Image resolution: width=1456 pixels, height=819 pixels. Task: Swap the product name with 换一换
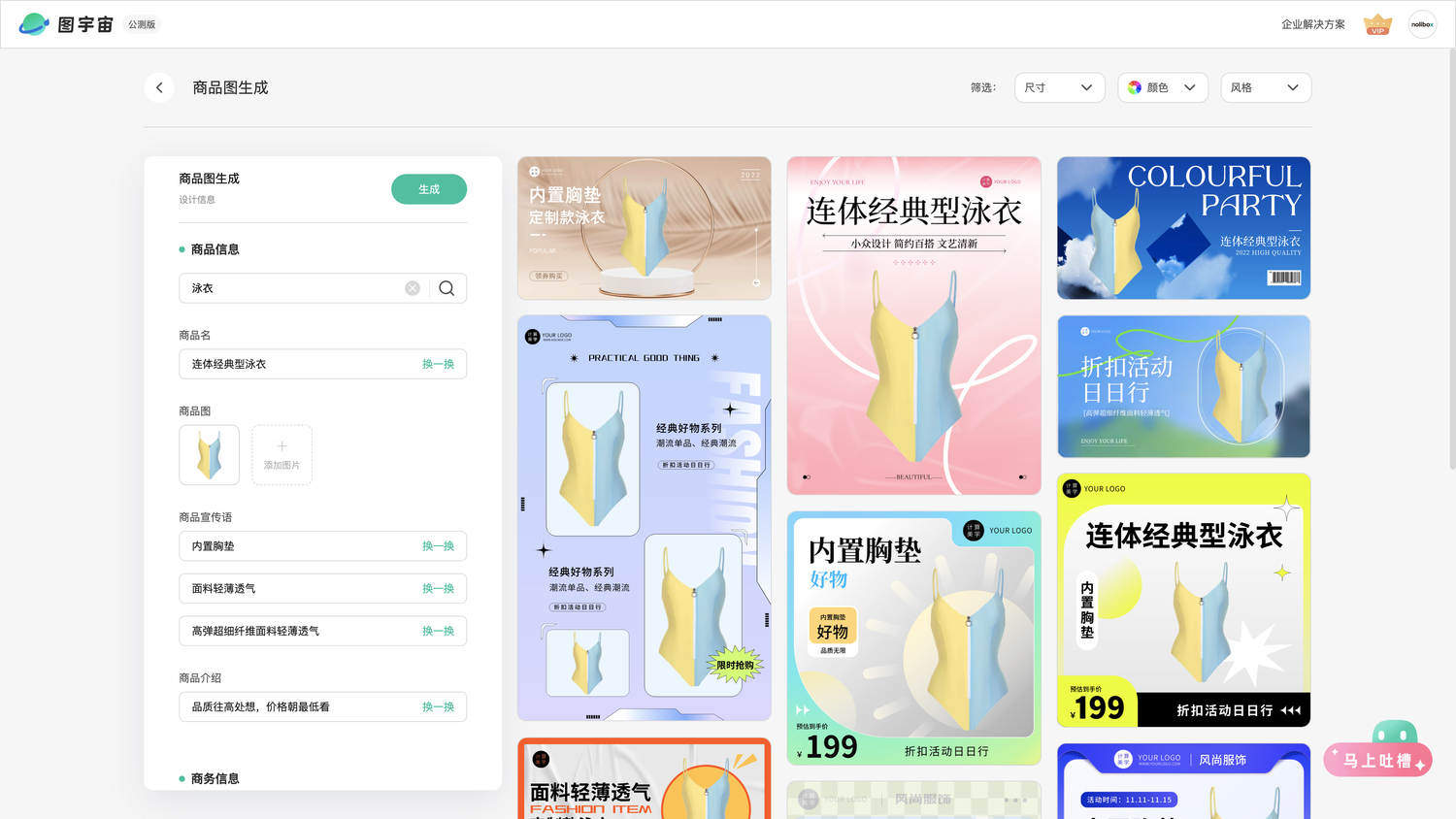tap(438, 364)
